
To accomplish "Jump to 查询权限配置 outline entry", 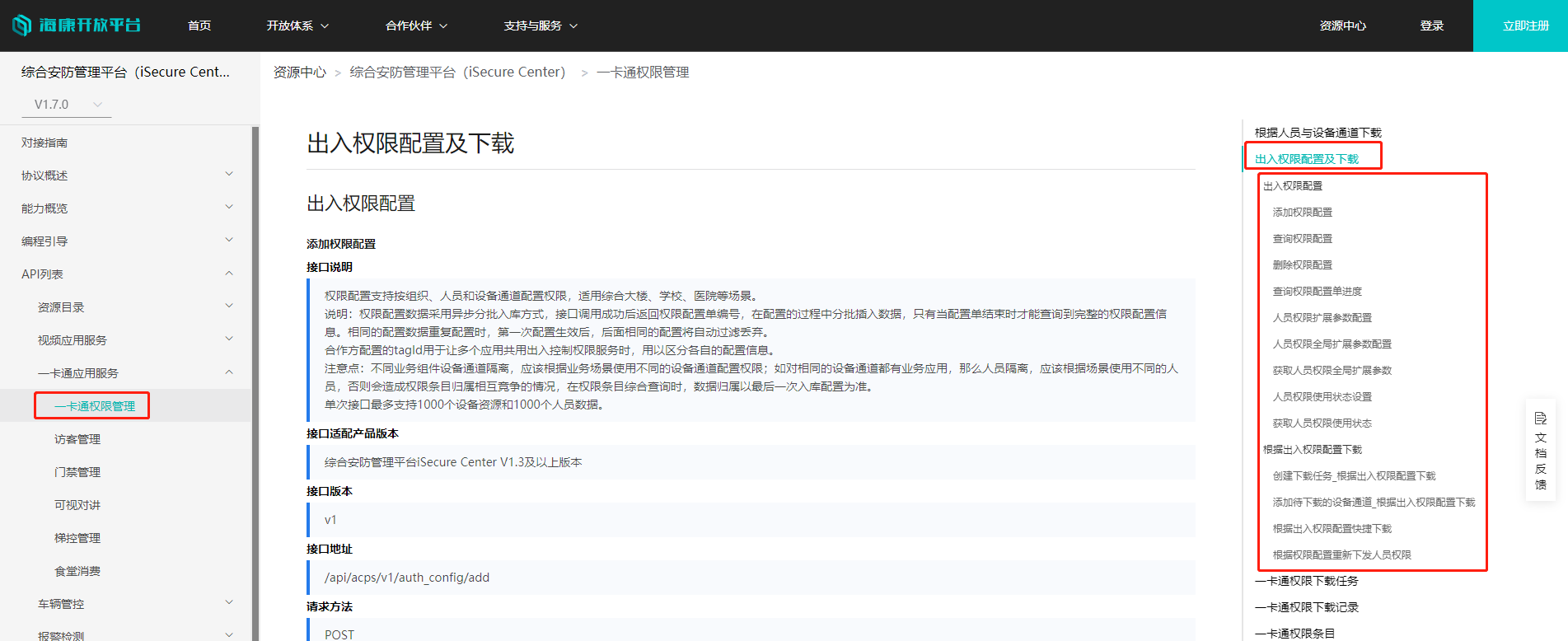I will (1303, 239).
